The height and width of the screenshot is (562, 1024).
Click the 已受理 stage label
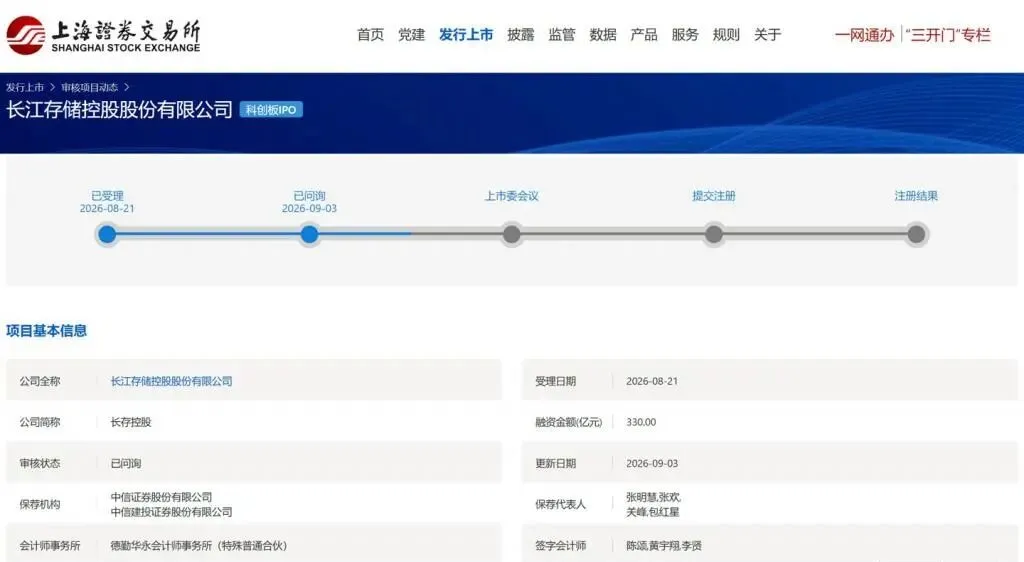pos(107,196)
